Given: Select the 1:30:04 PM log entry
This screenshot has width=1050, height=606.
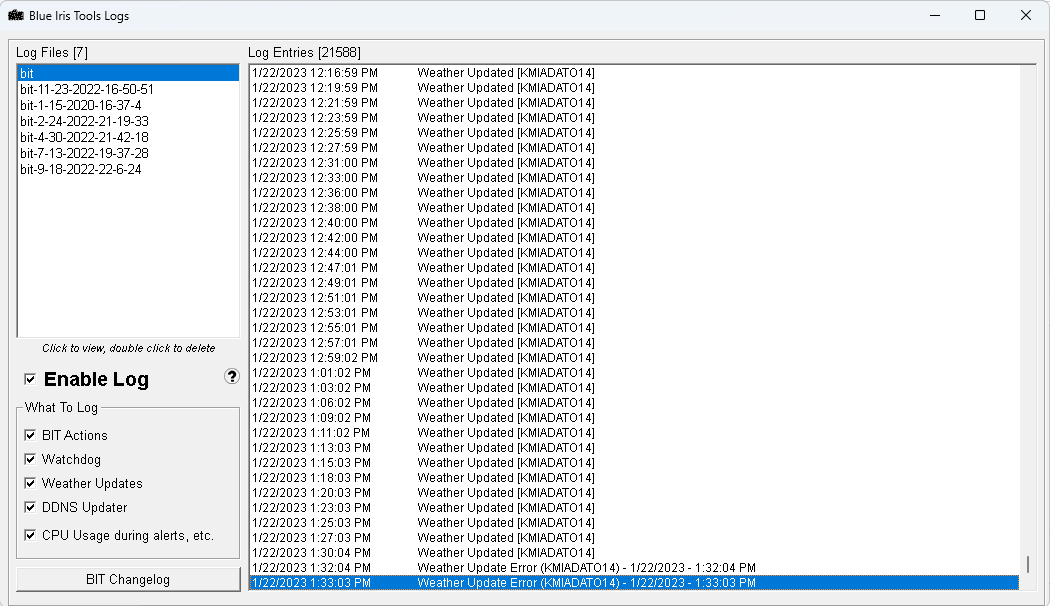Looking at the screenshot, I should click(634, 552).
